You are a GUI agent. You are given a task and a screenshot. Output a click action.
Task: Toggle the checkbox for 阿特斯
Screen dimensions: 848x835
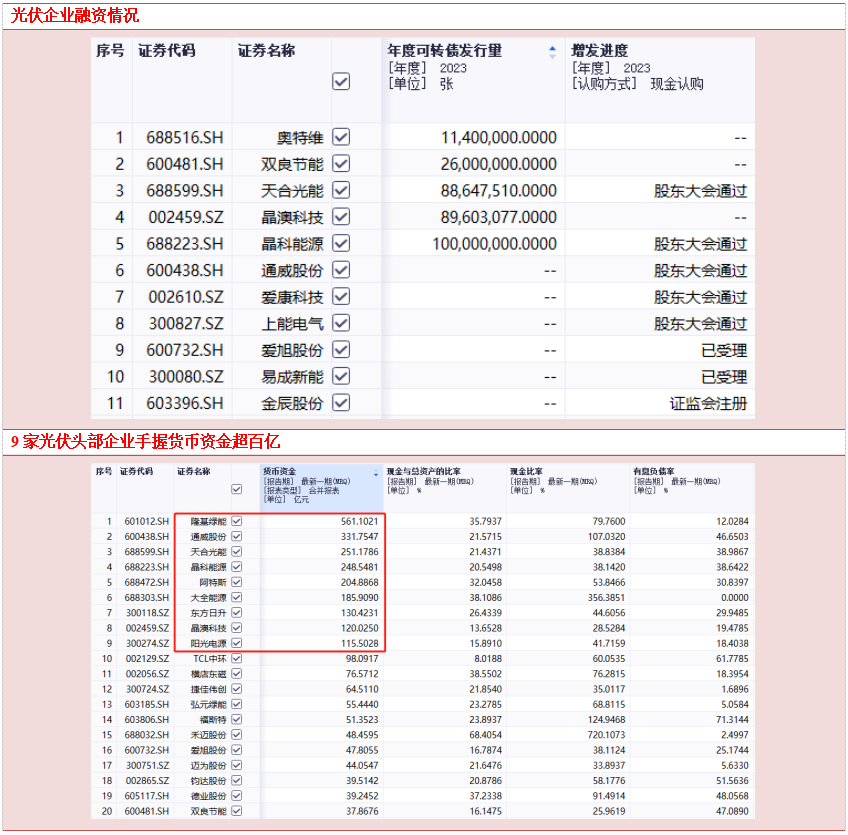pos(236,582)
